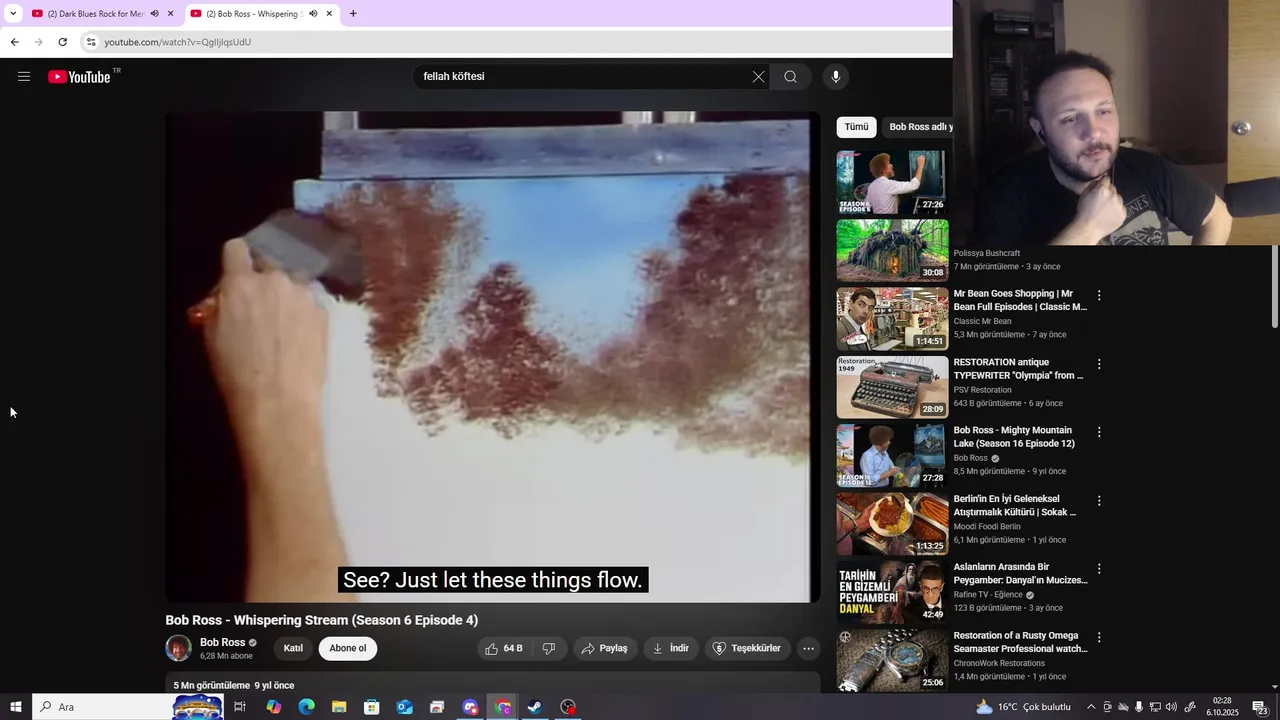The width and height of the screenshot is (1280, 720).
Task: Open the Windows Start menu
Action: coord(16,707)
